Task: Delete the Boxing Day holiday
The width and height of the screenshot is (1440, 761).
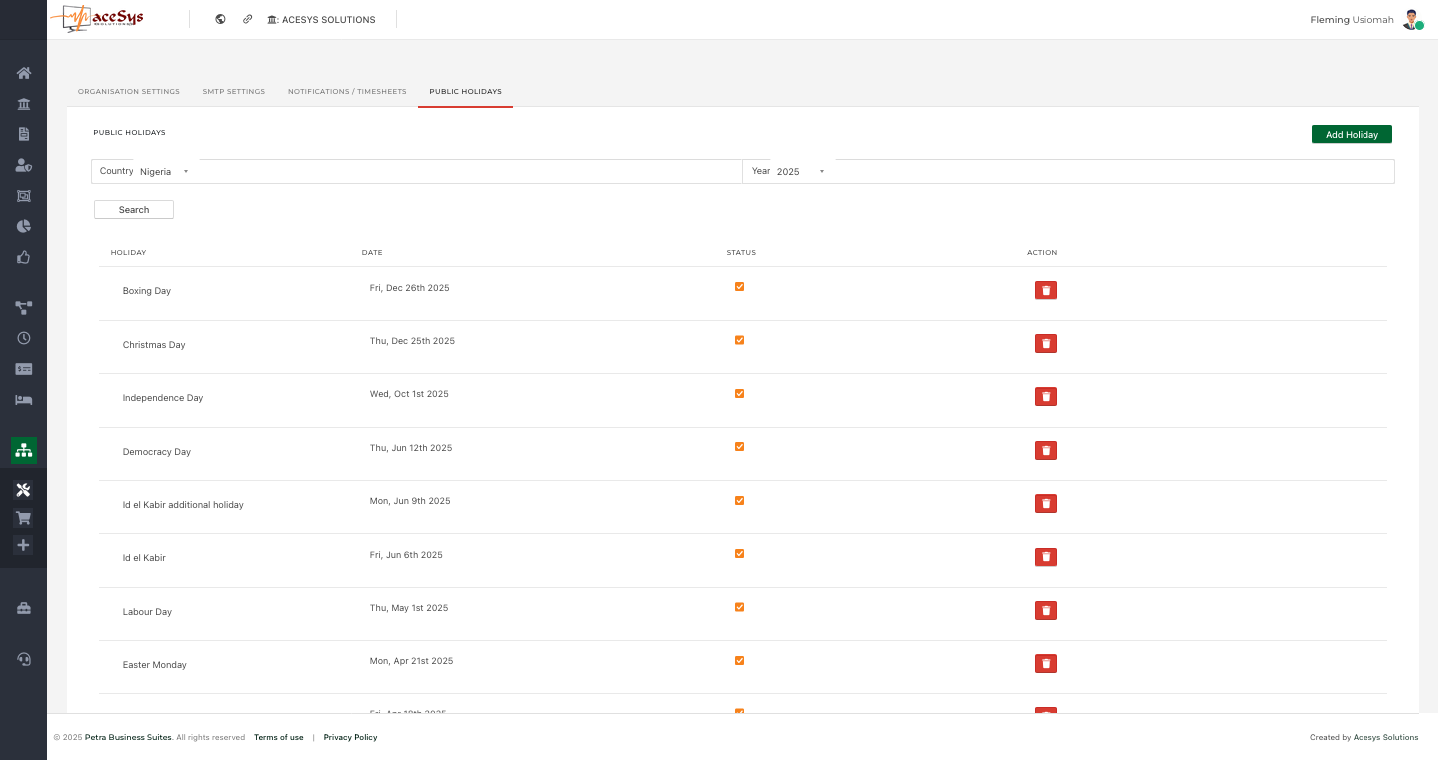Action: coord(1045,290)
